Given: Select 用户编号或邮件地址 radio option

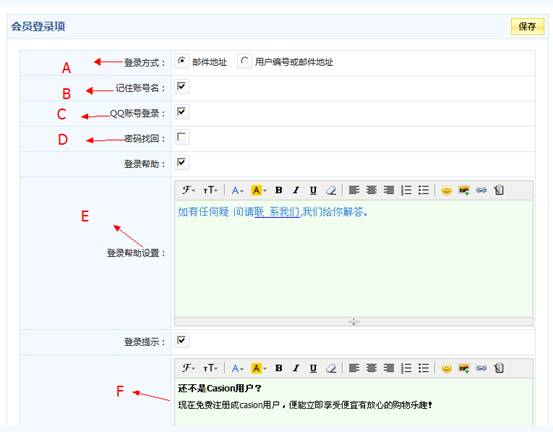Looking at the screenshot, I should 244,61.
